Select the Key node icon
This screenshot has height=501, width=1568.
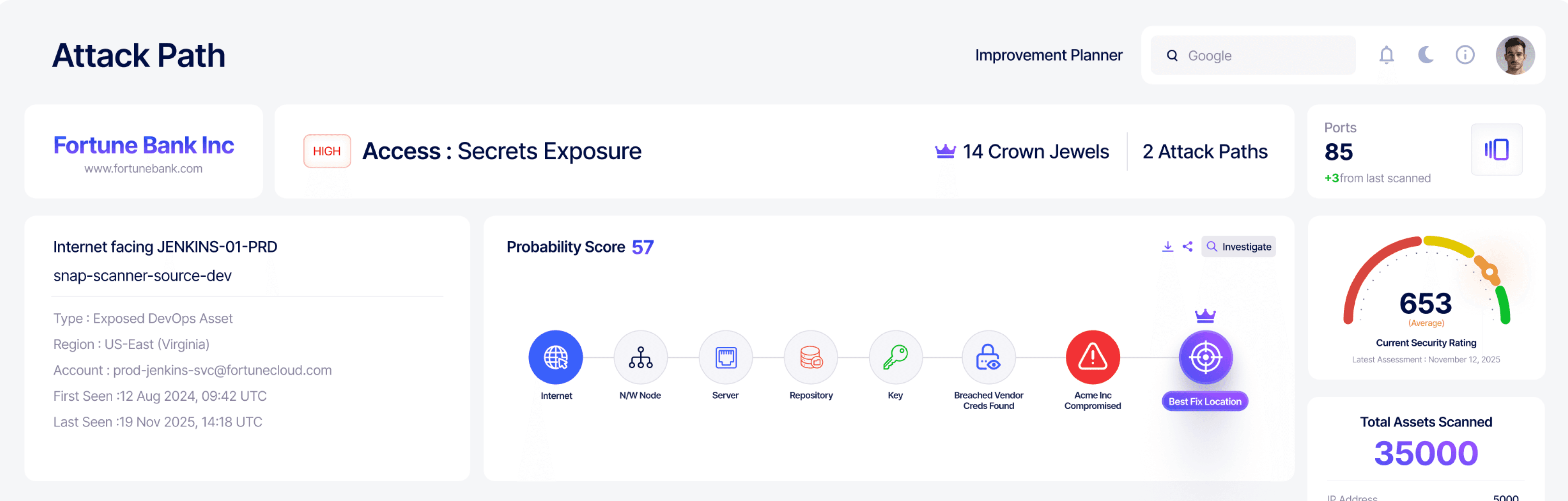(895, 357)
